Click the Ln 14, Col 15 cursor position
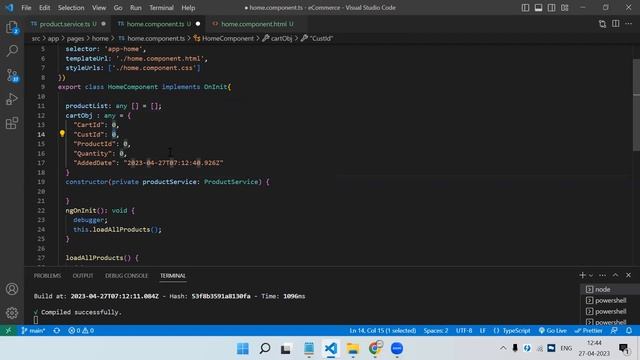Screen dimensions: 640x360 (x=382, y=330)
